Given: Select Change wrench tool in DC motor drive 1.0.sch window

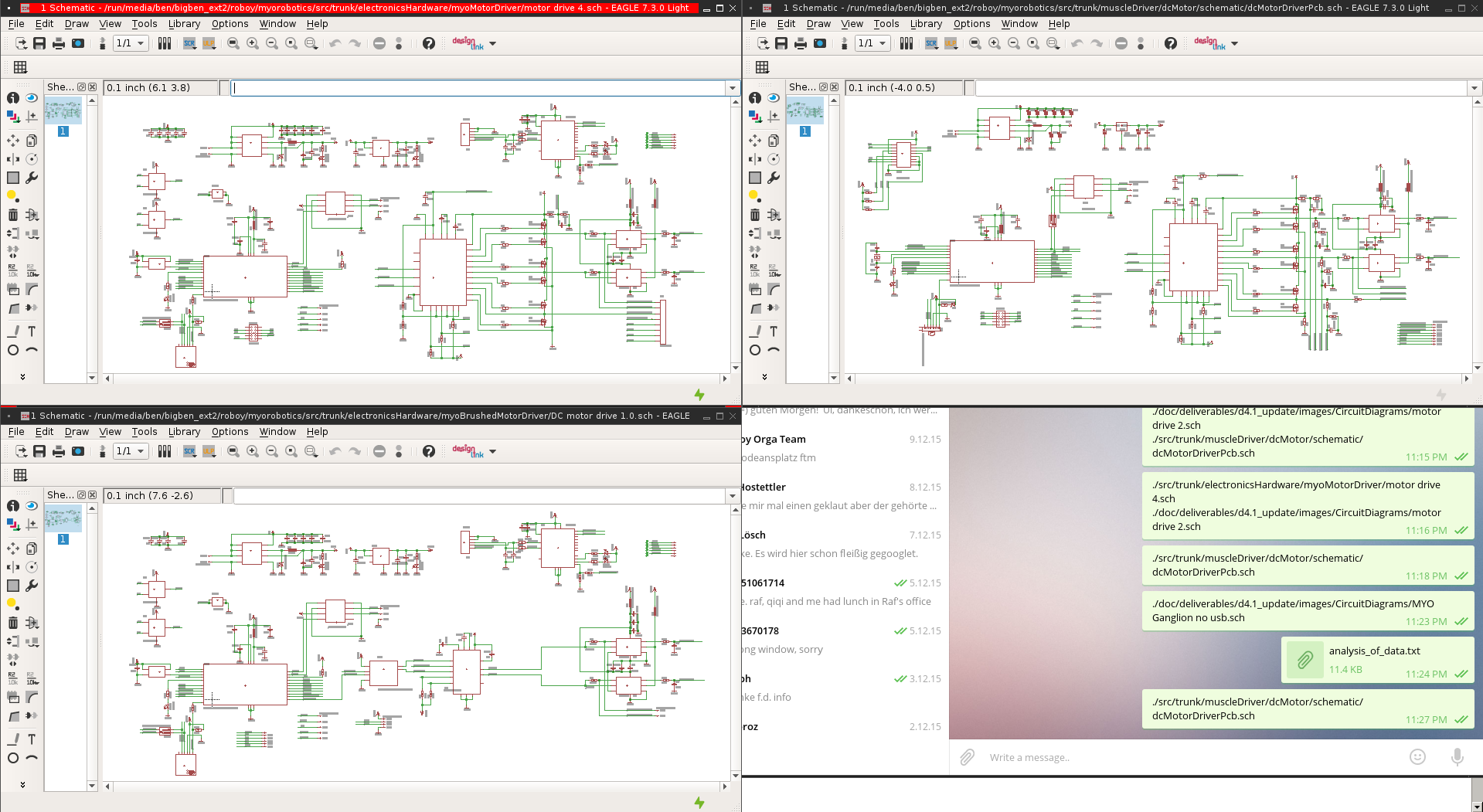Looking at the screenshot, I should (x=32, y=586).
